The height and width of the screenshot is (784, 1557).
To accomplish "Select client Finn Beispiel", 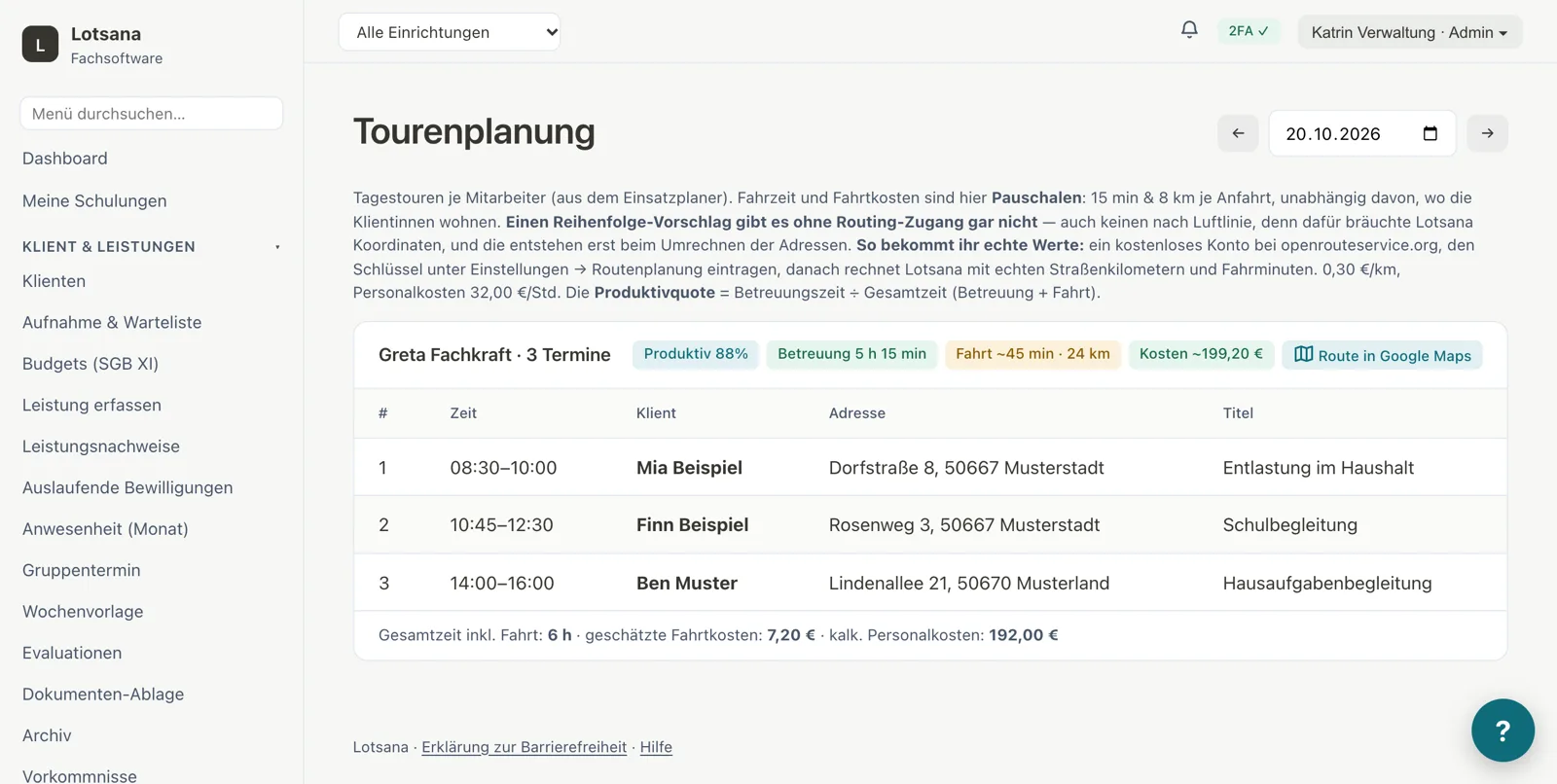I will coord(692,525).
